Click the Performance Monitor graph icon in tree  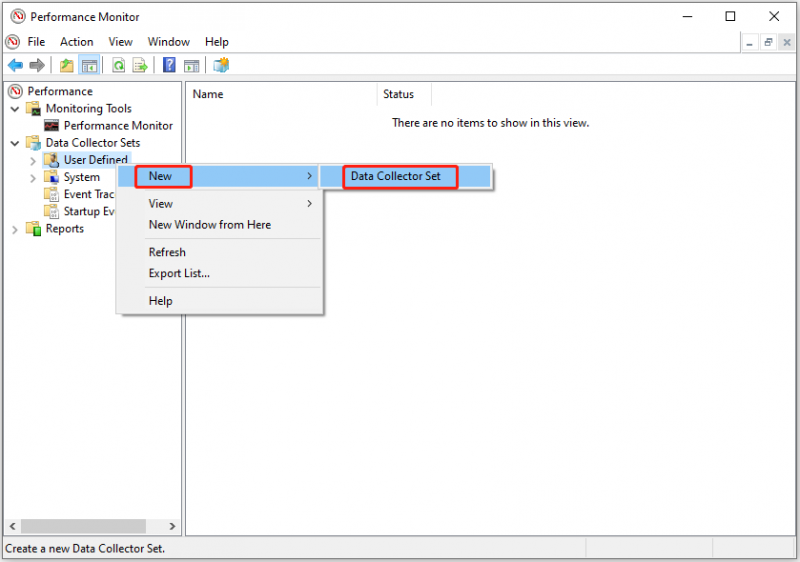[x=51, y=125]
